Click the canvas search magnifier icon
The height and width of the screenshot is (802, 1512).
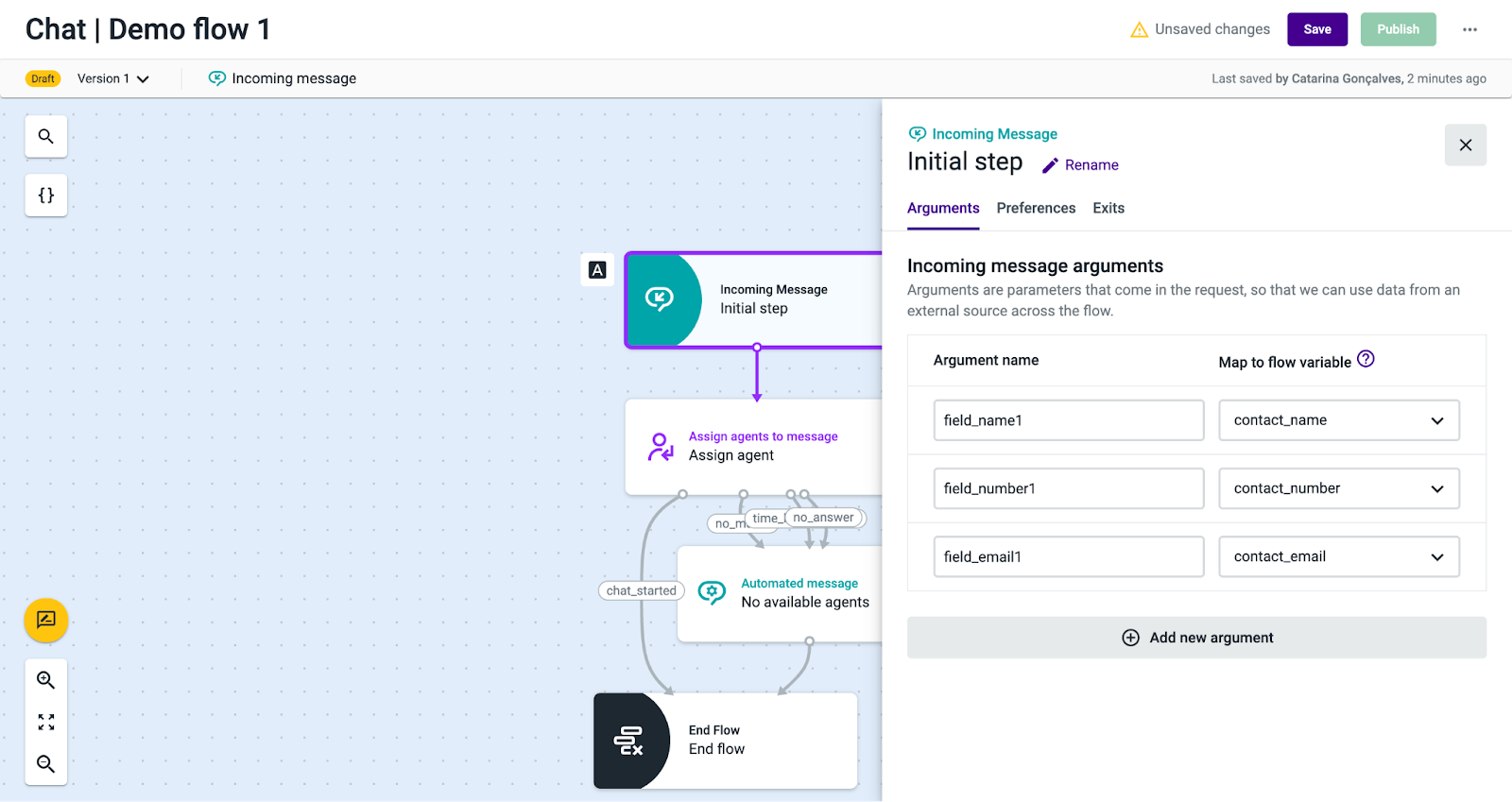point(45,137)
